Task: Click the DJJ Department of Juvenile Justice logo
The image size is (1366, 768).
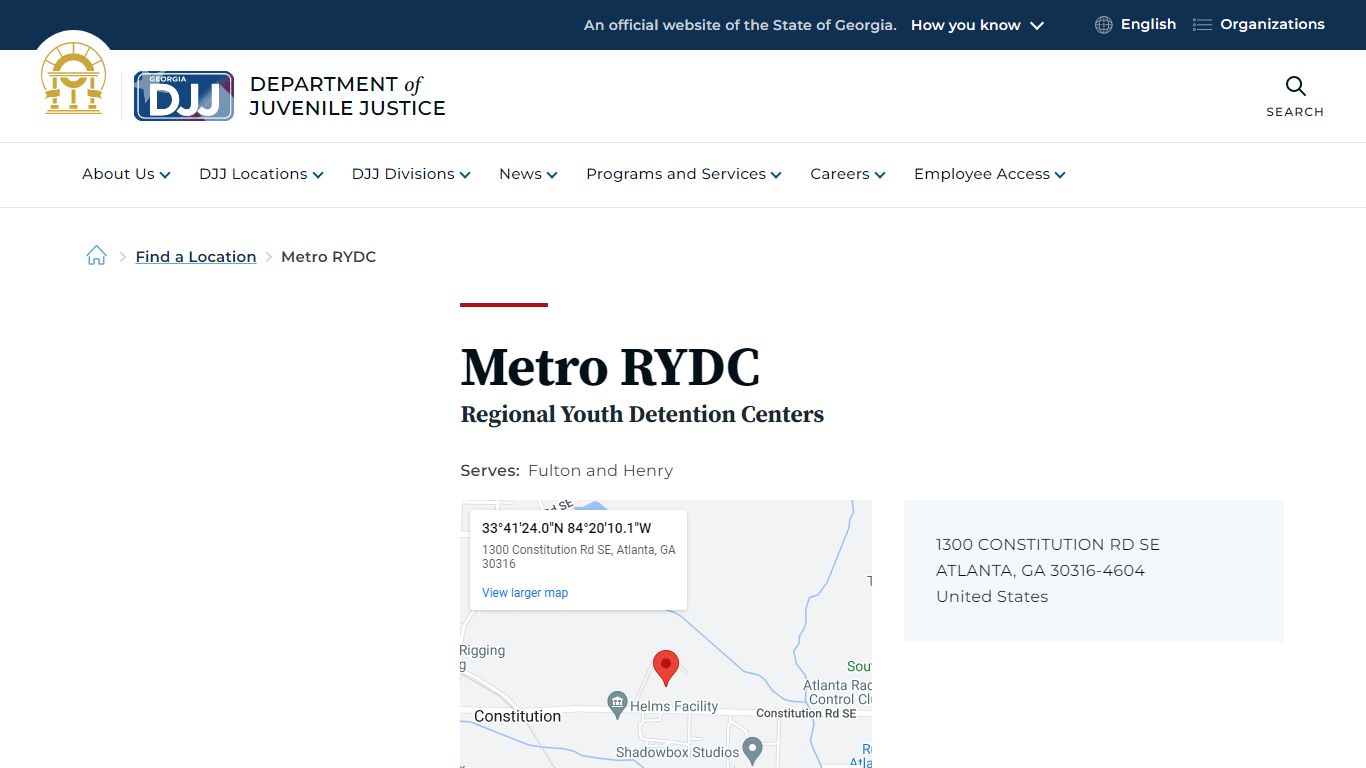Action: (x=184, y=96)
